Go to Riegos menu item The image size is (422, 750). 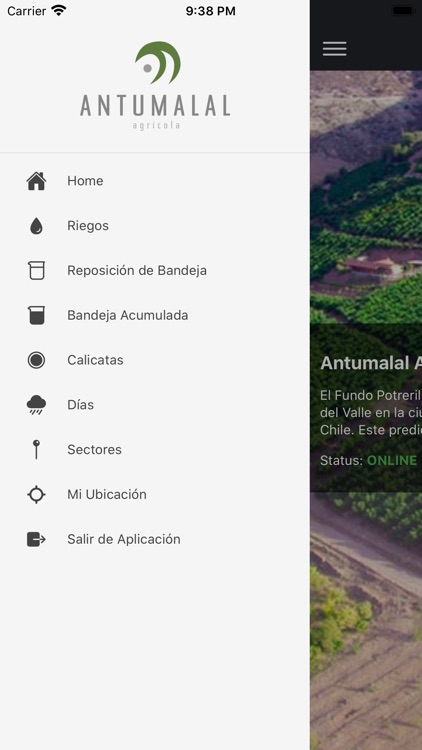(155, 226)
